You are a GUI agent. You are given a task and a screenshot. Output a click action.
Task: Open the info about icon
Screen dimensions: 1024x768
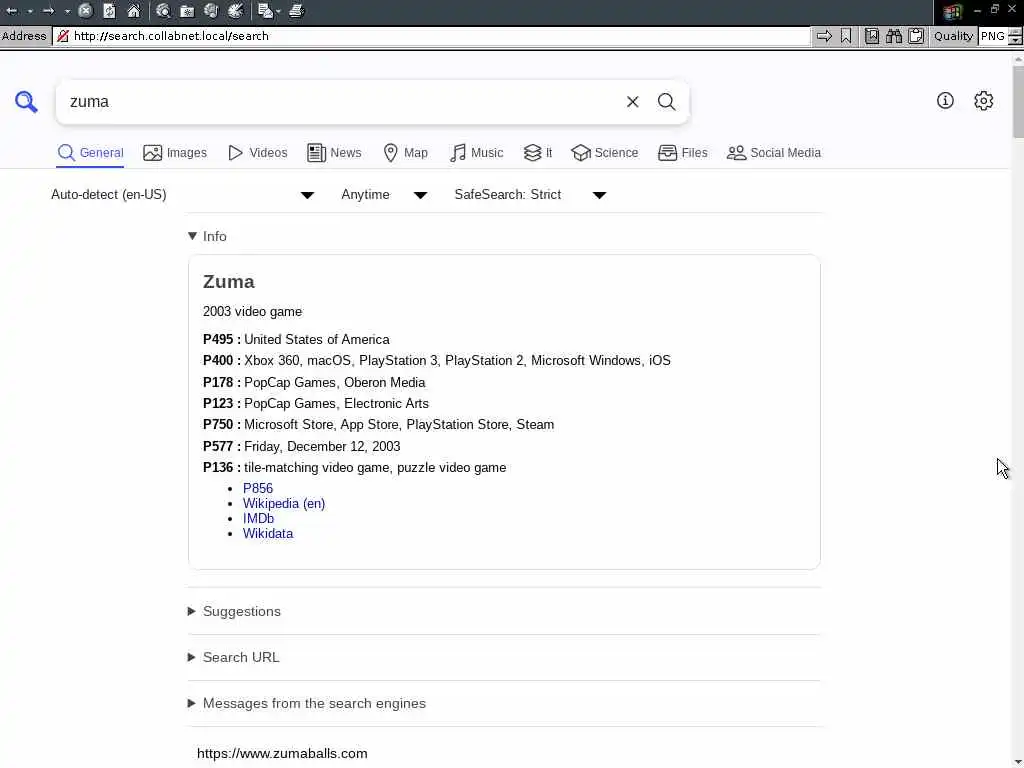pos(945,101)
